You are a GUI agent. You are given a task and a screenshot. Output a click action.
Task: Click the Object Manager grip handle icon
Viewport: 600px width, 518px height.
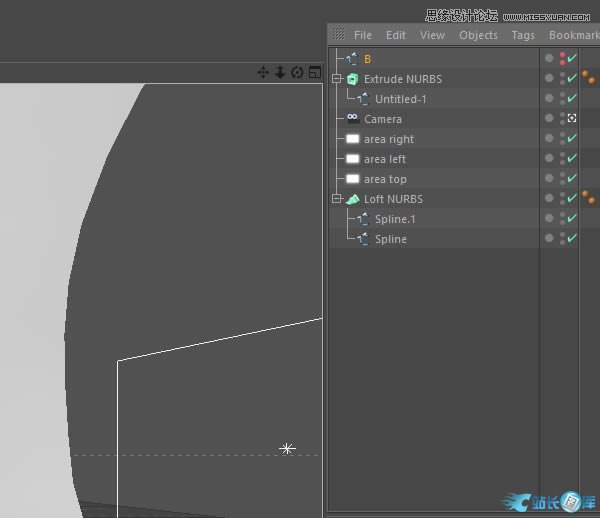point(339,34)
